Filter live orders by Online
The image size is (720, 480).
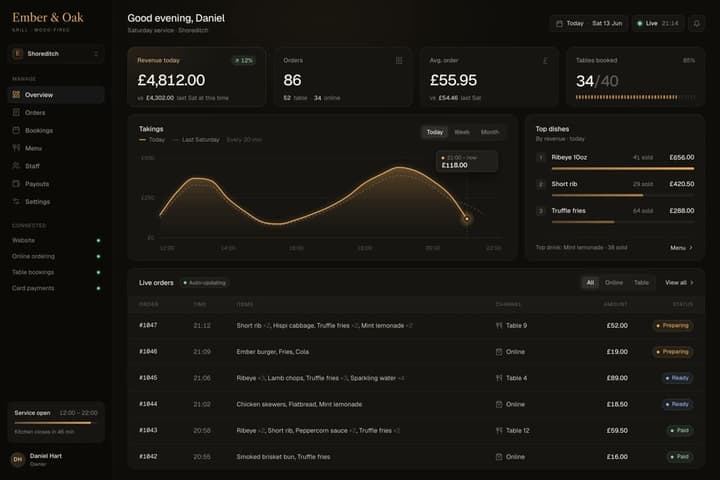[x=613, y=282]
